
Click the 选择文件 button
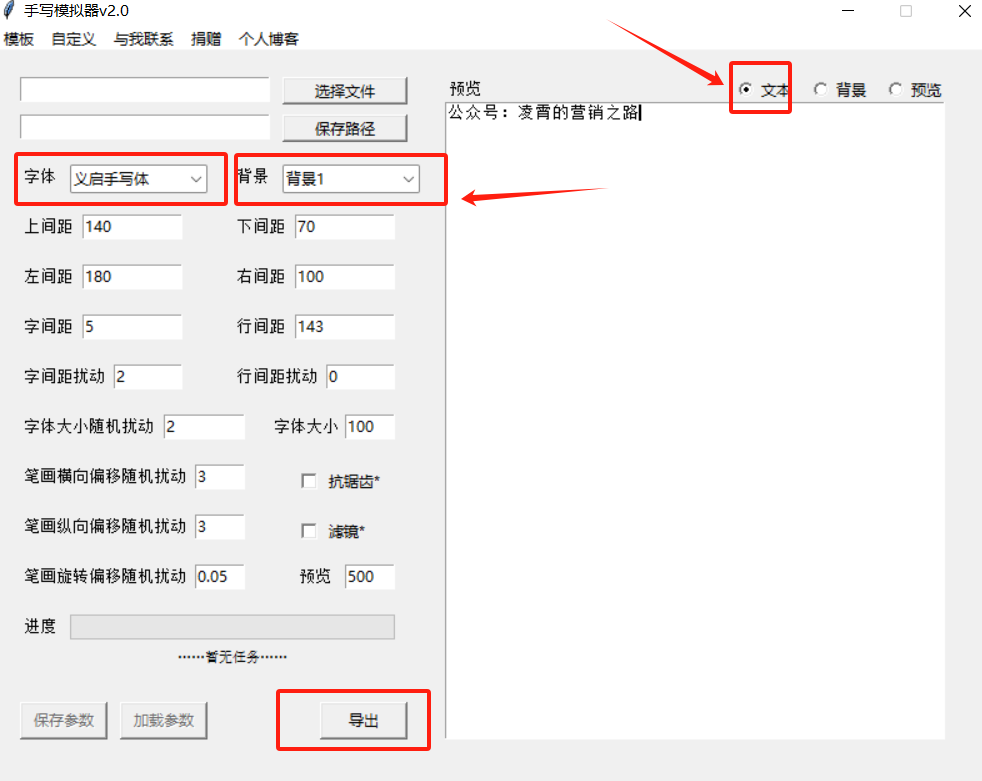click(345, 91)
